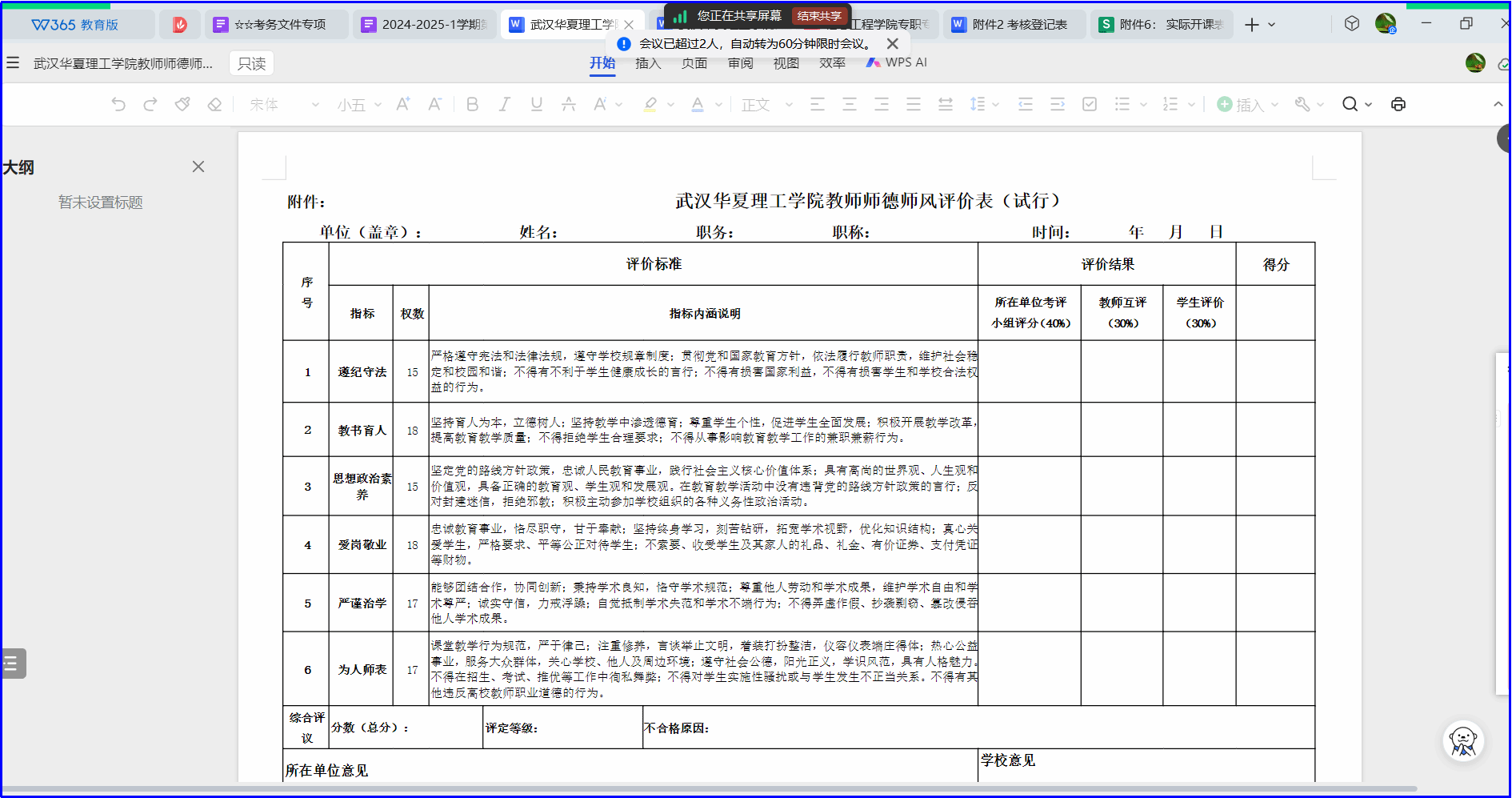Toggle bold formatting
The height and width of the screenshot is (798, 1512).
[x=472, y=104]
